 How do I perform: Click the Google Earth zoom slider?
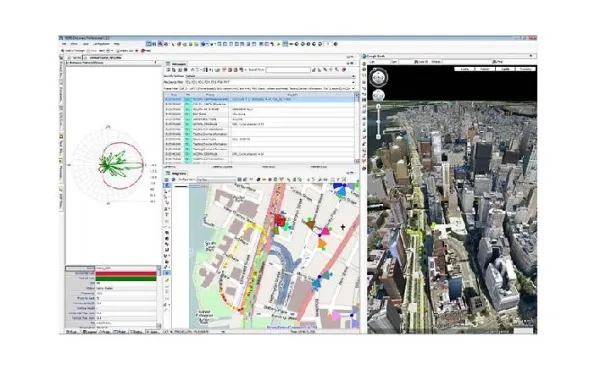coord(378,121)
